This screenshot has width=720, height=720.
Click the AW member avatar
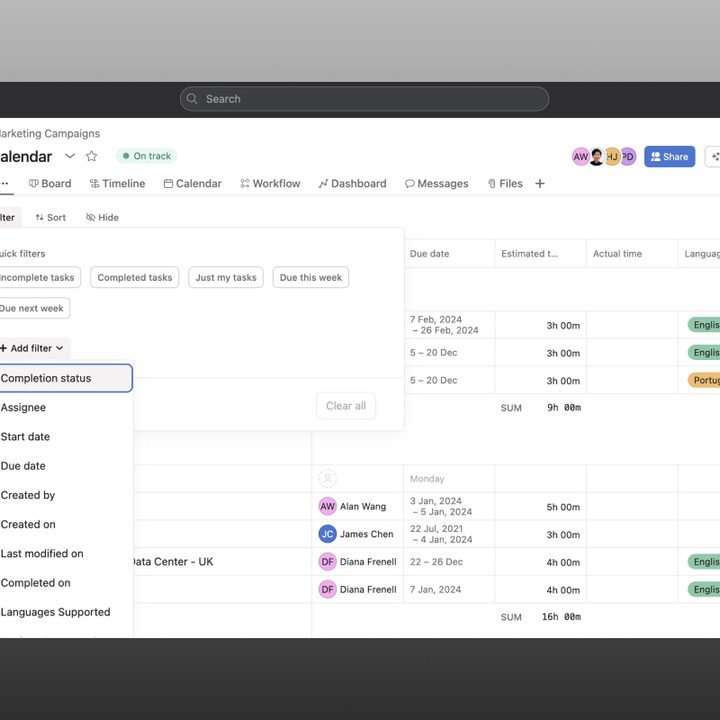(x=580, y=157)
